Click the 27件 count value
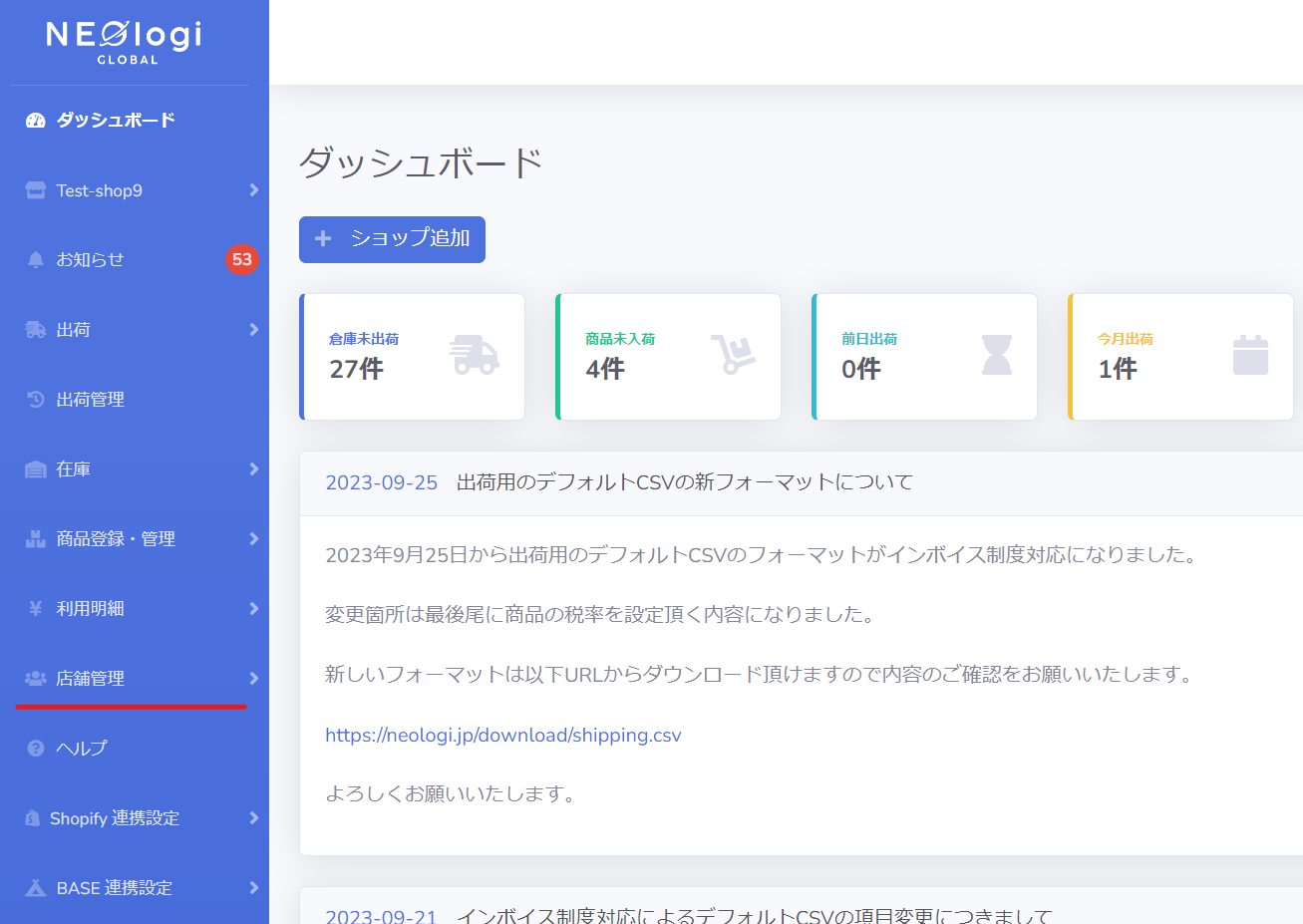This screenshot has width=1303, height=924. tap(356, 369)
